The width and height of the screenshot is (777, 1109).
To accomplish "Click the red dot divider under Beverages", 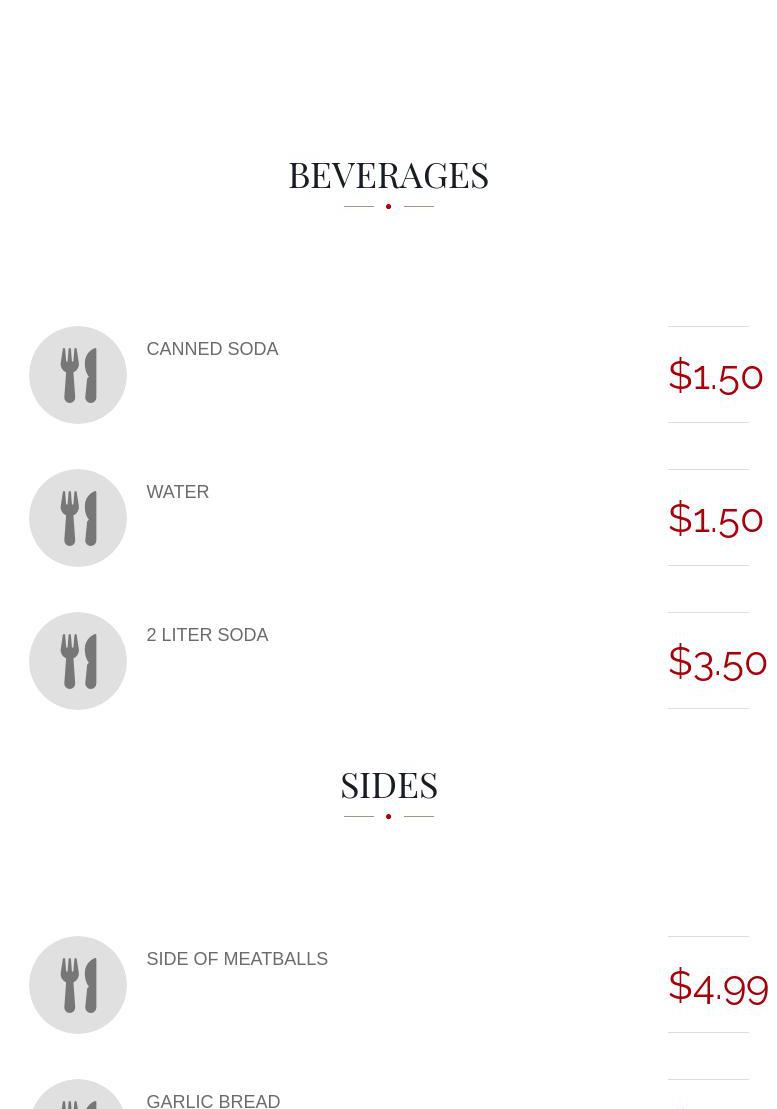I will pyautogui.click(x=388, y=206).
